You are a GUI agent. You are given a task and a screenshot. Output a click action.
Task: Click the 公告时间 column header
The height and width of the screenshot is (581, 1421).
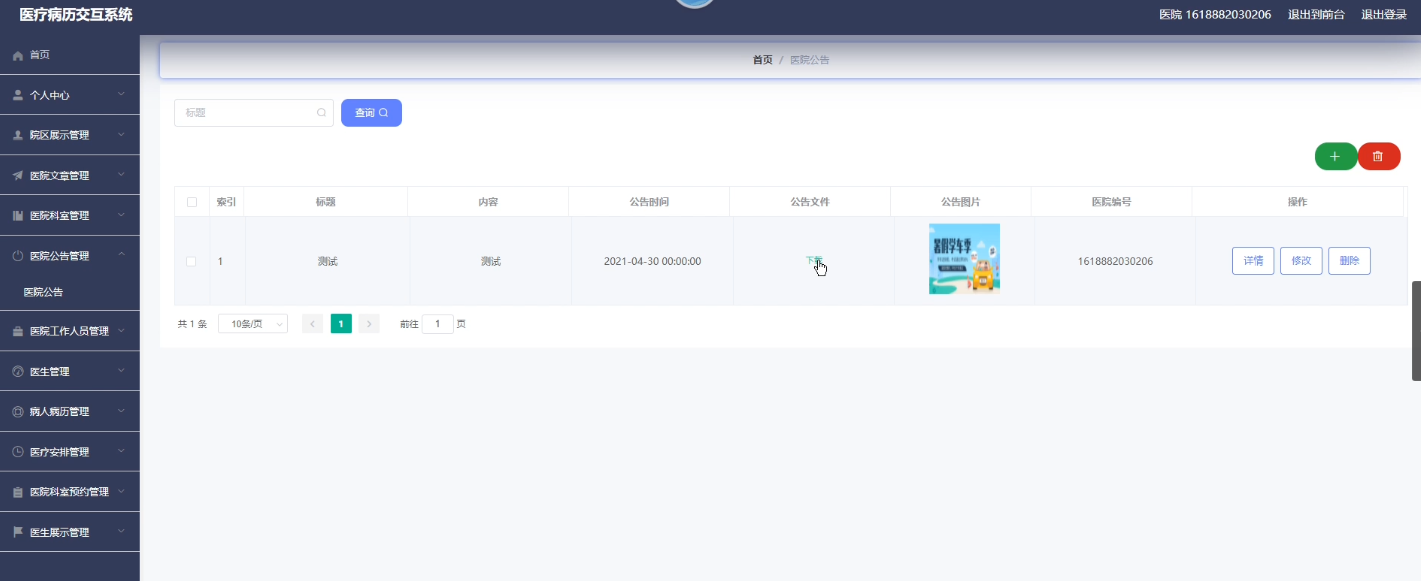coord(649,202)
